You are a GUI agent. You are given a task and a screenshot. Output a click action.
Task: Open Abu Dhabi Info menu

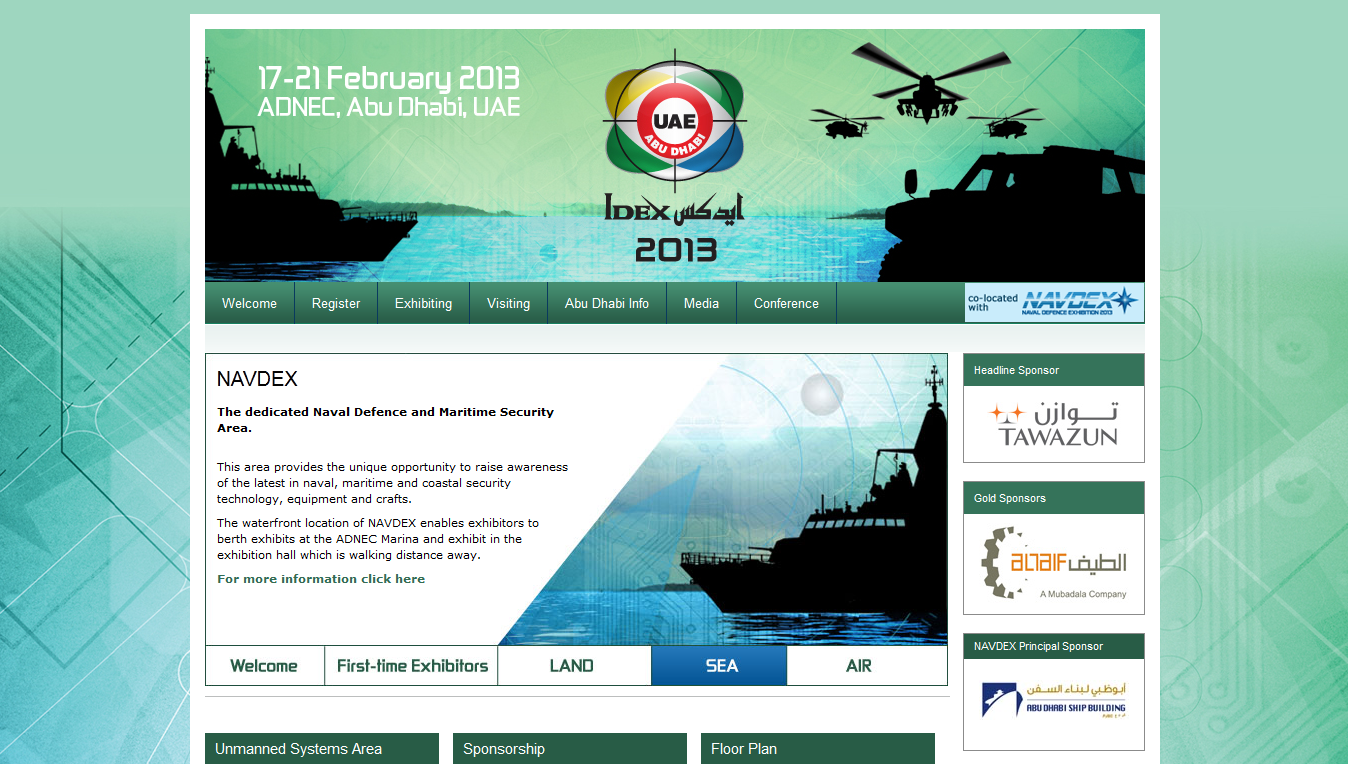point(607,303)
